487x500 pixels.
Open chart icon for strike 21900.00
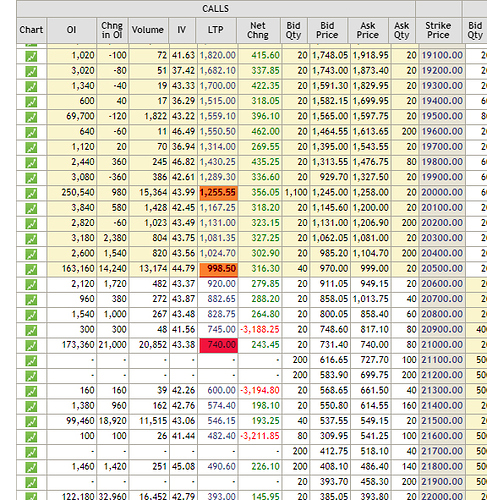(x=31, y=482)
